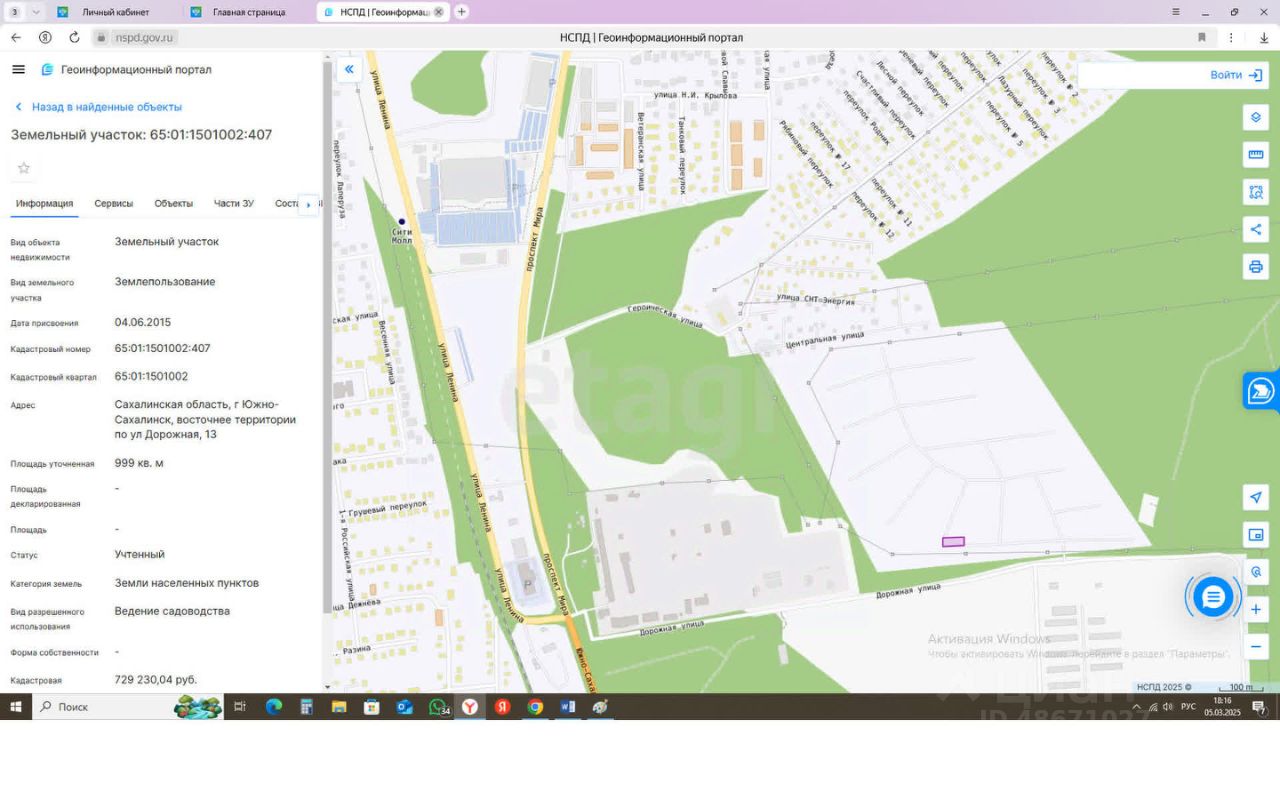Viewport: 1280px width, 800px height.
Task: Select the ruler measurement tool
Action: pyautogui.click(x=1256, y=155)
